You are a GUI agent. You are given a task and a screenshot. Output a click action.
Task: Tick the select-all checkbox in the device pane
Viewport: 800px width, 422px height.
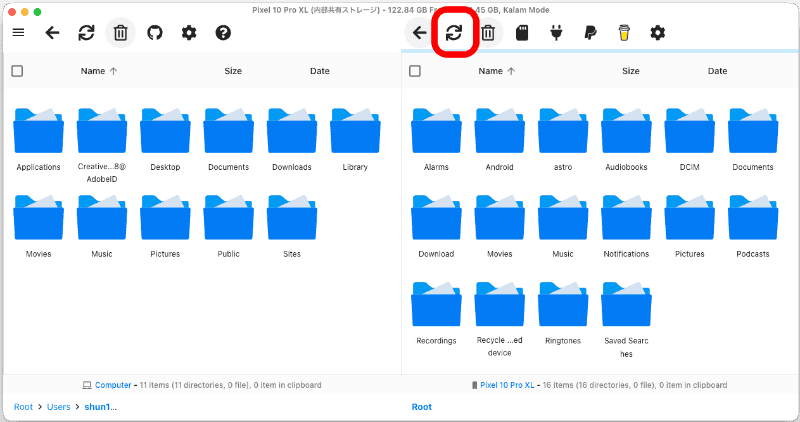tap(415, 71)
